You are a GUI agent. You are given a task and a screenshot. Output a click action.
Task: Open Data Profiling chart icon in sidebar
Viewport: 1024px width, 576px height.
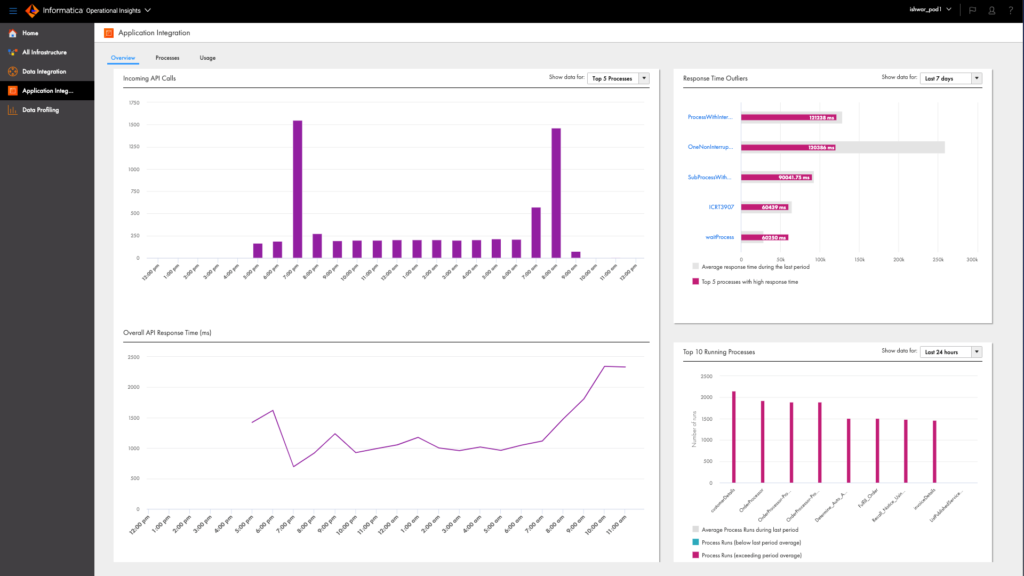[13, 110]
